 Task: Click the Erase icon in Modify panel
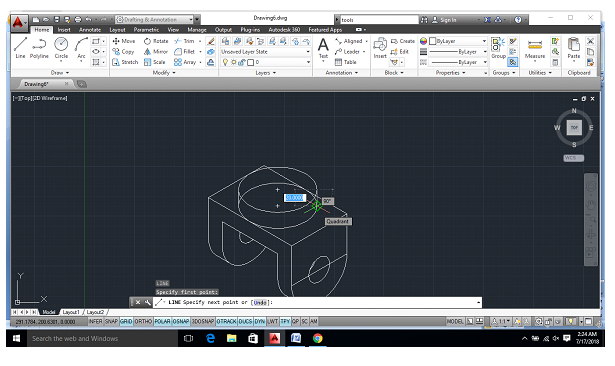[x=211, y=41]
